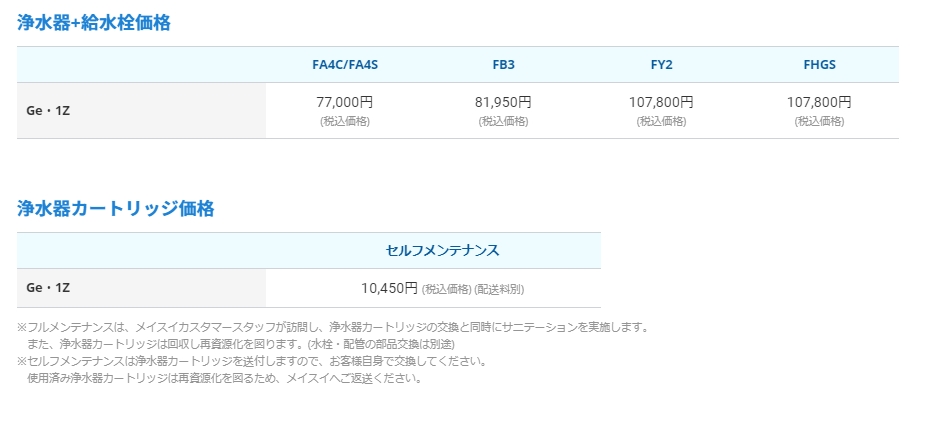
Task: Click the ※セルフメンテナンス note line
Action: click(x=252, y=361)
